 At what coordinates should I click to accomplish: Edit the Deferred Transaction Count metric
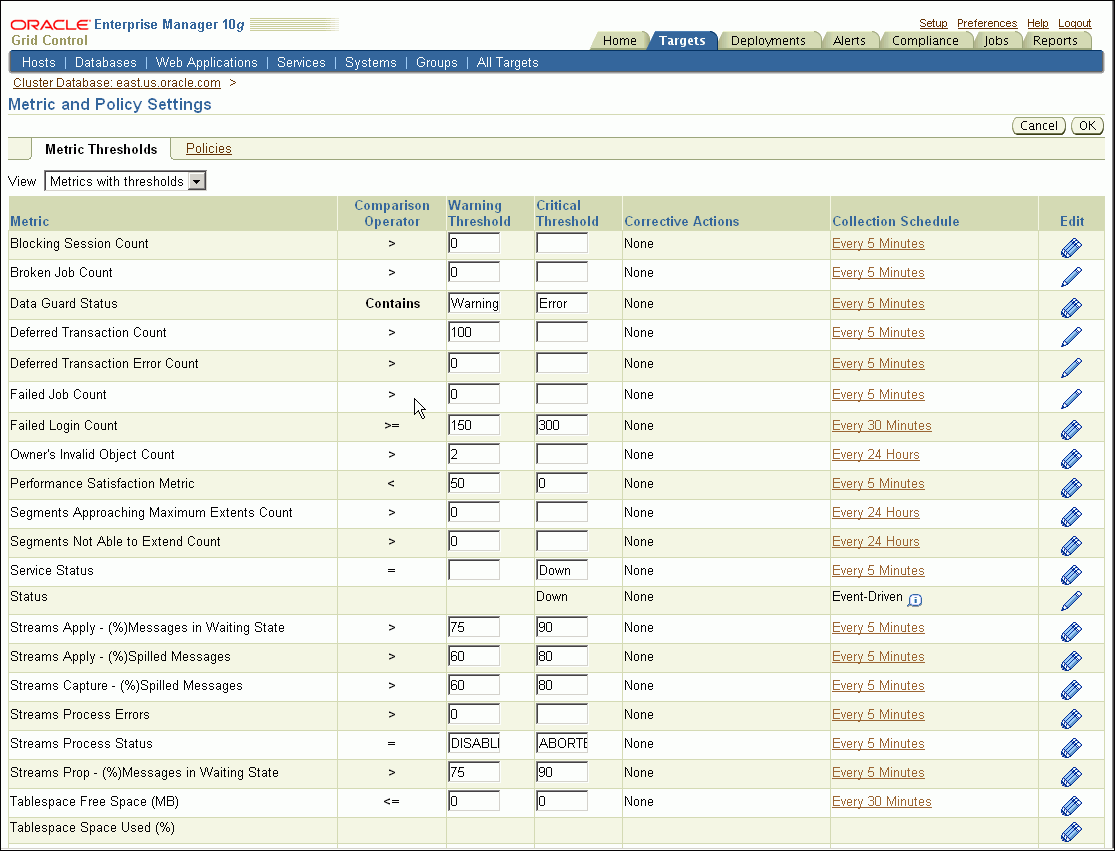[1071, 336]
